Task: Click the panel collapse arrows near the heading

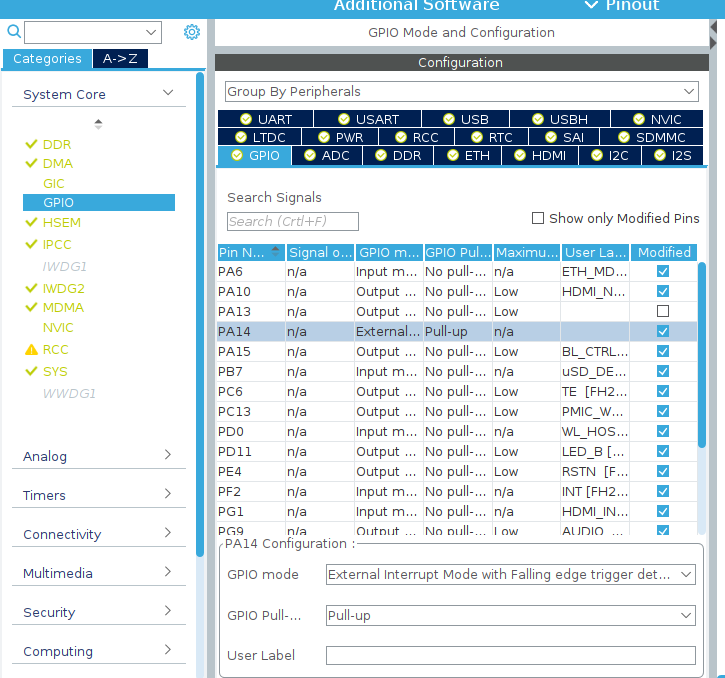Action: tap(713, 35)
